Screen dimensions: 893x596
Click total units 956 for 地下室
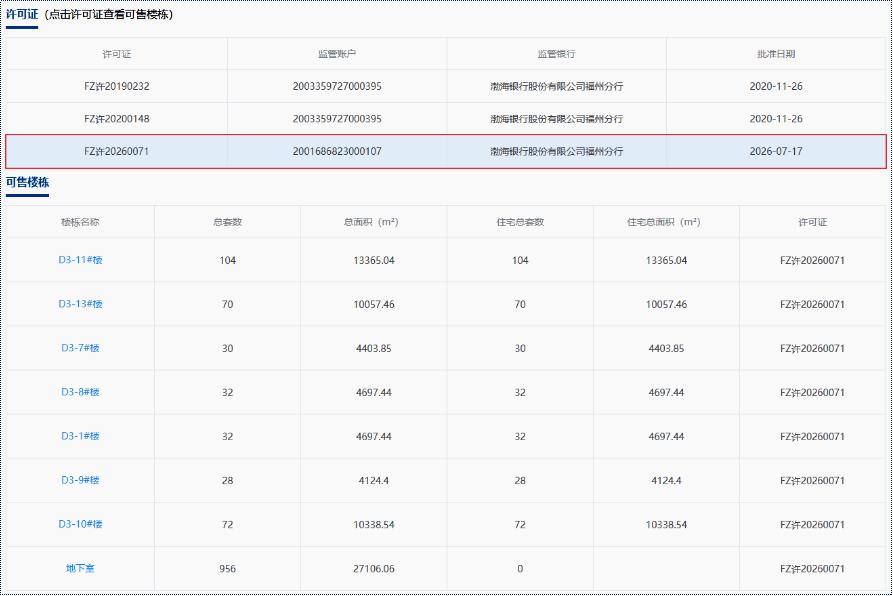(227, 568)
